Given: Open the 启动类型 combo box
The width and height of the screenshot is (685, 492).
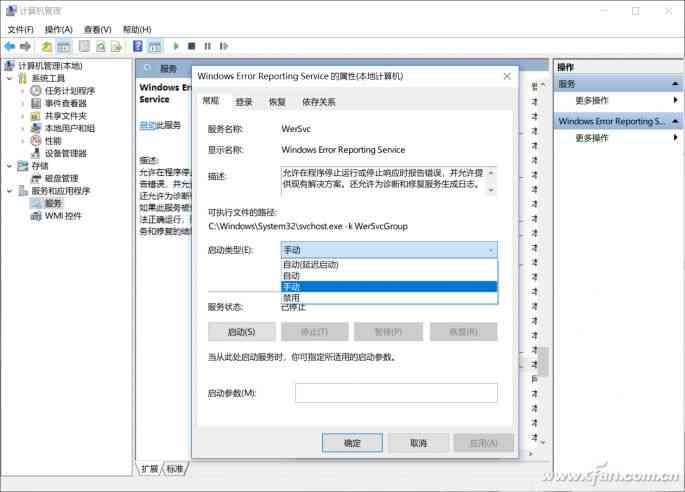Looking at the screenshot, I should (x=389, y=250).
